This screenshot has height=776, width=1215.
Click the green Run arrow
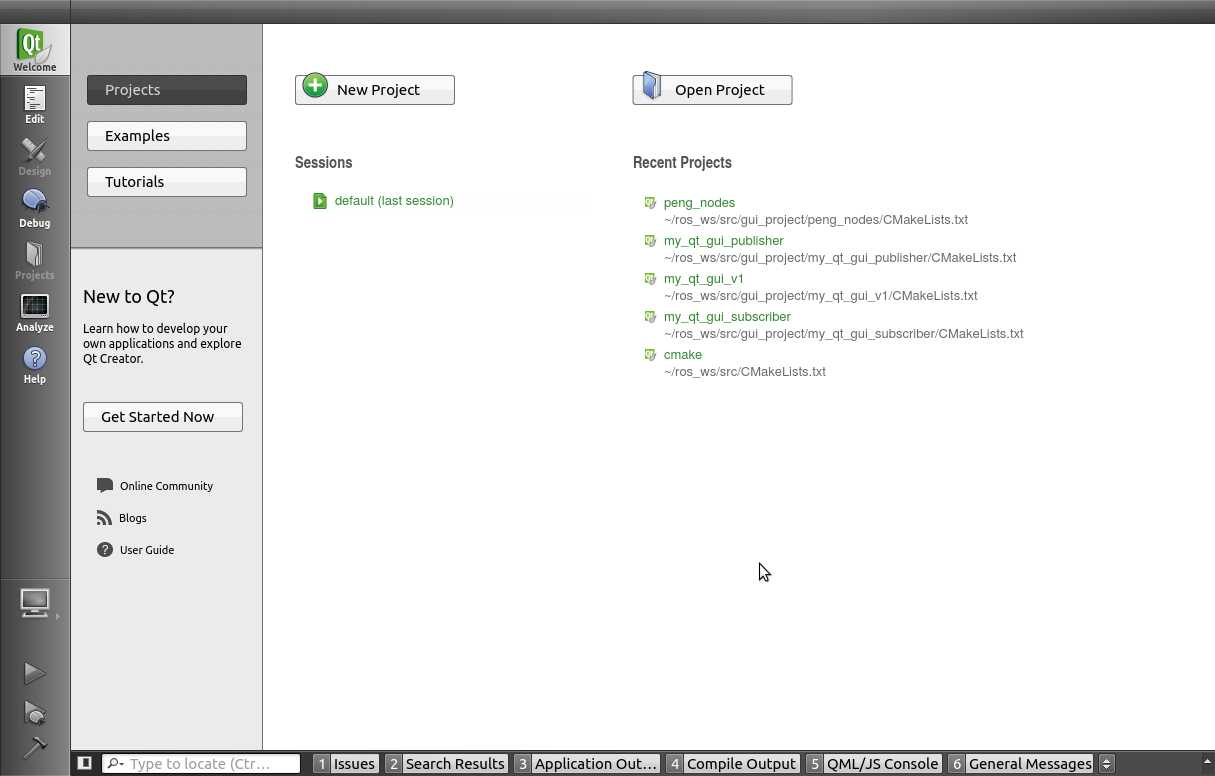34,674
